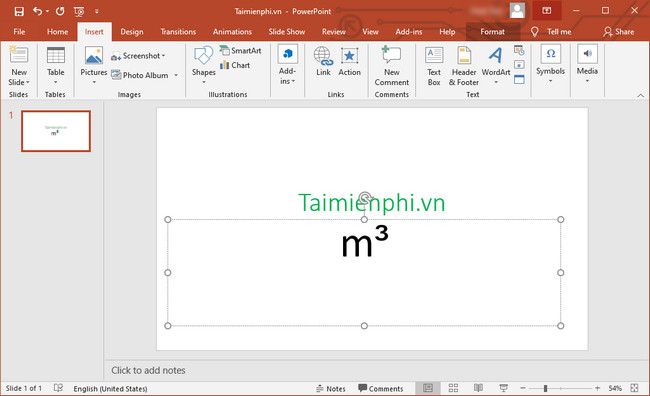
Task: Change language English (United States)
Action: click(110, 389)
